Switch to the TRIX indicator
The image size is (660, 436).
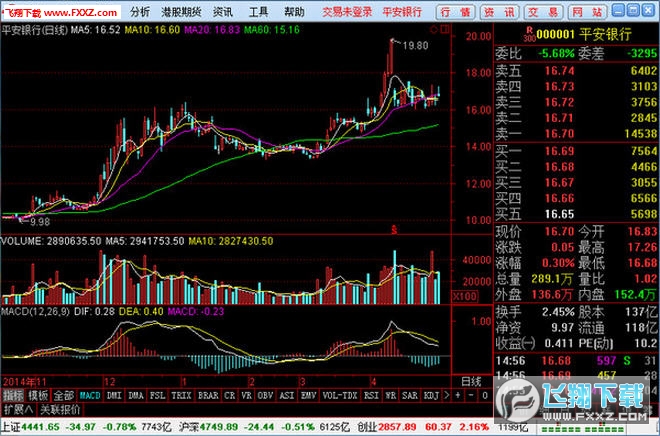click(x=182, y=396)
